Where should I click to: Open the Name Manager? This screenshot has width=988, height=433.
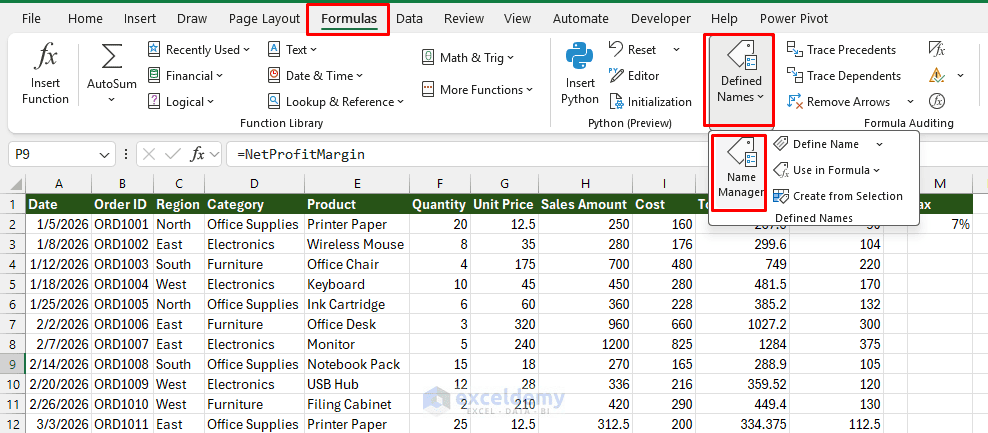pos(740,168)
